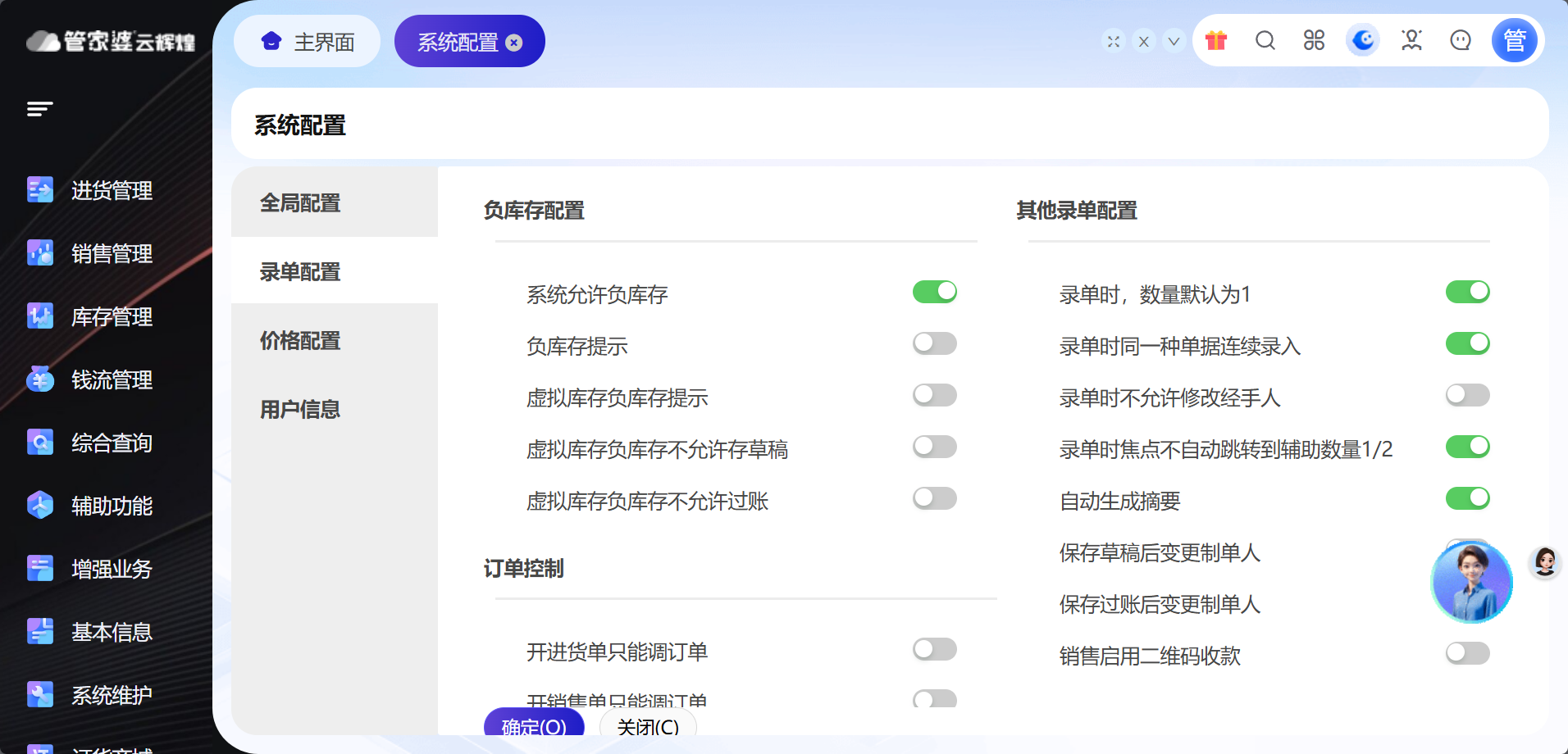Open the chat message bubble icon
Screen dimensions: 1568x754
(x=1461, y=40)
